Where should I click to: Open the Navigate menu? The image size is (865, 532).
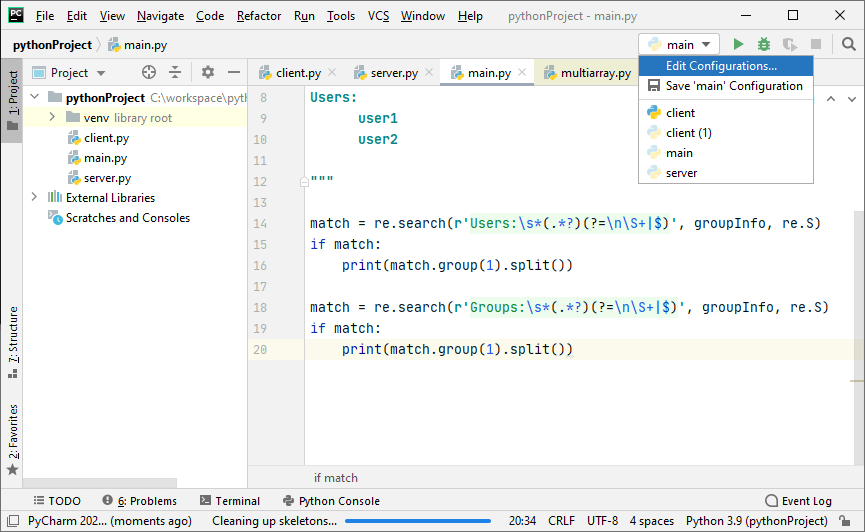tap(161, 16)
